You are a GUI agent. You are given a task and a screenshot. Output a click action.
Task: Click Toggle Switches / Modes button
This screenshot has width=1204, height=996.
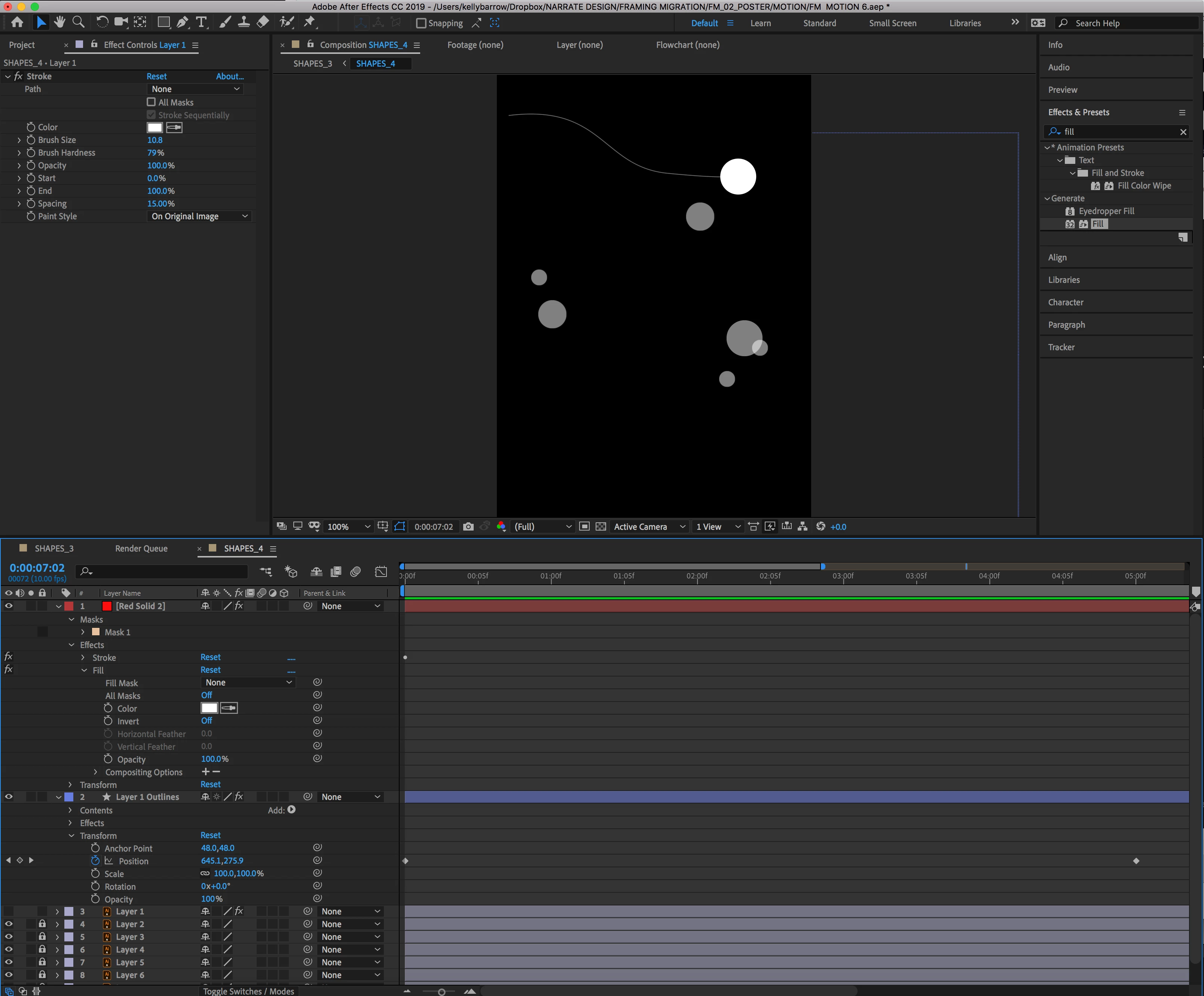click(248, 991)
